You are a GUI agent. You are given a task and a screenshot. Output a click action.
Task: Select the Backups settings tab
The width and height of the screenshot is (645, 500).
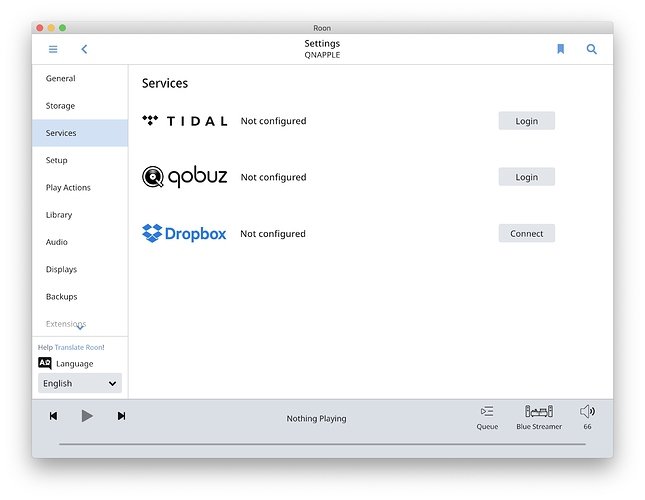tap(80, 296)
